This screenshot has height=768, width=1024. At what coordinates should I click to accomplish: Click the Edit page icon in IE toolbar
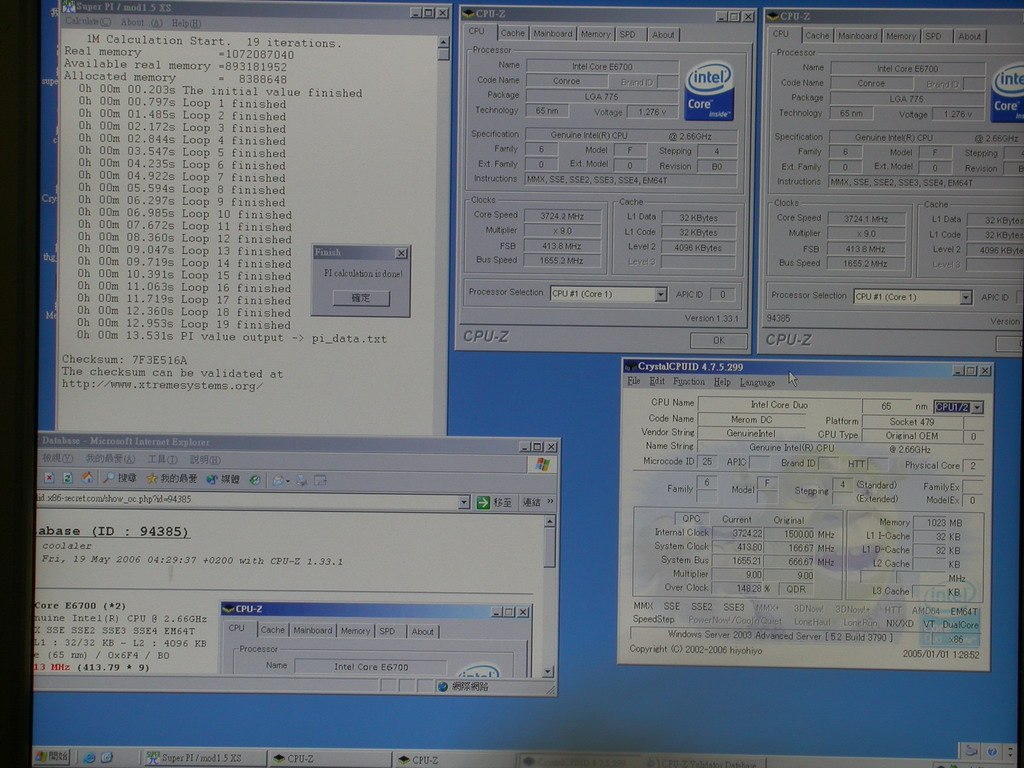320,481
